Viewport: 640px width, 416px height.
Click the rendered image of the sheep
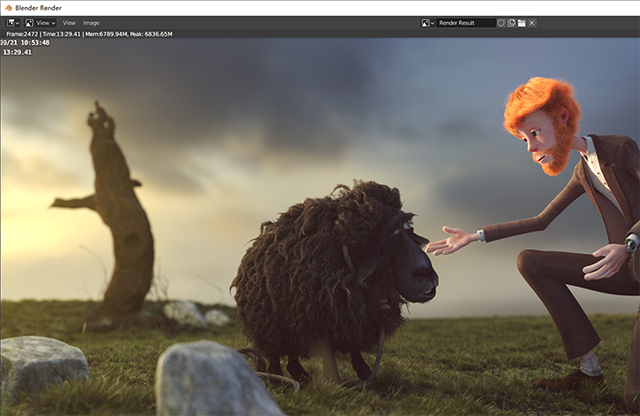(x=334, y=282)
